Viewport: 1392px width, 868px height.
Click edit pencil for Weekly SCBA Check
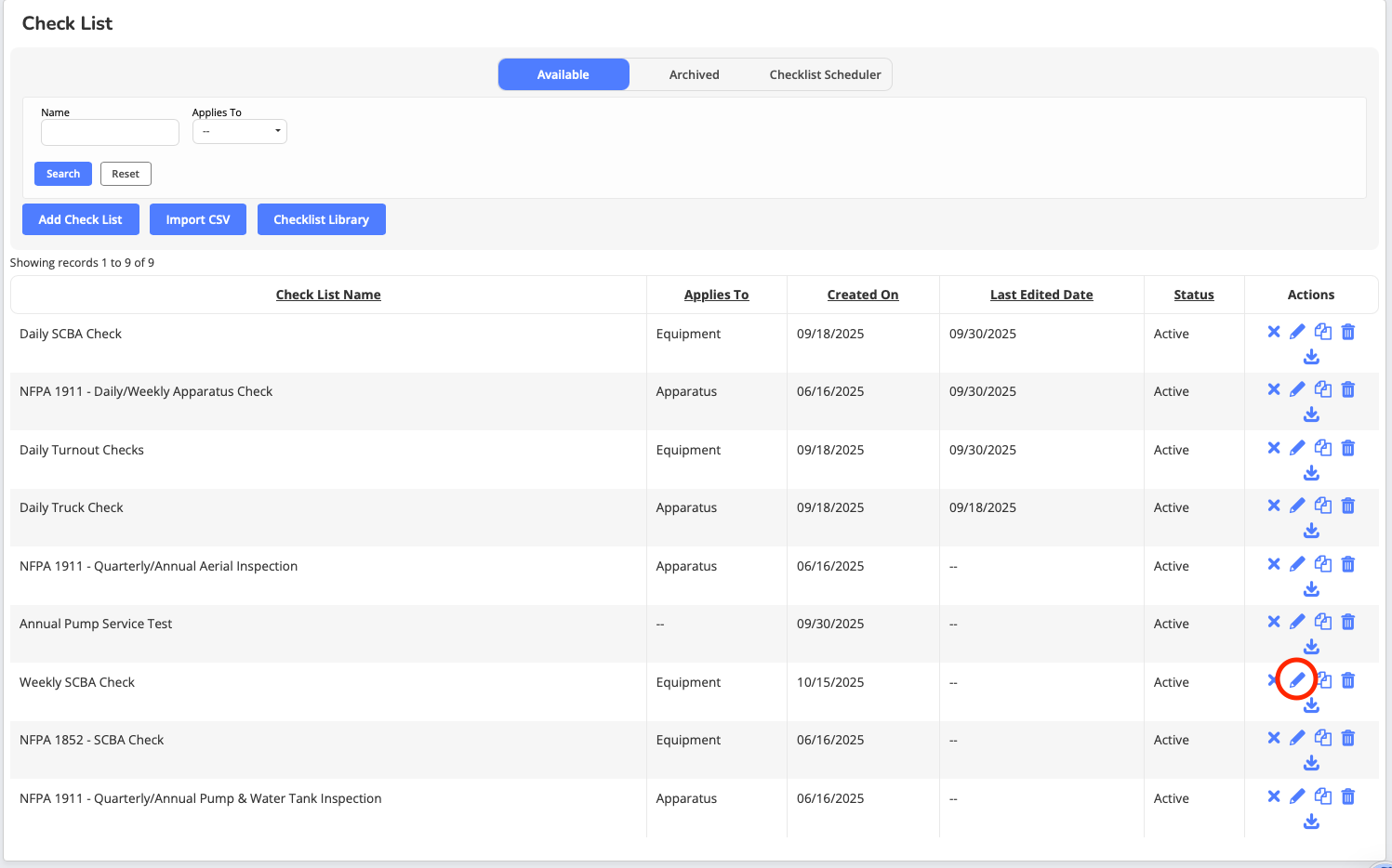(x=1297, y=680)
